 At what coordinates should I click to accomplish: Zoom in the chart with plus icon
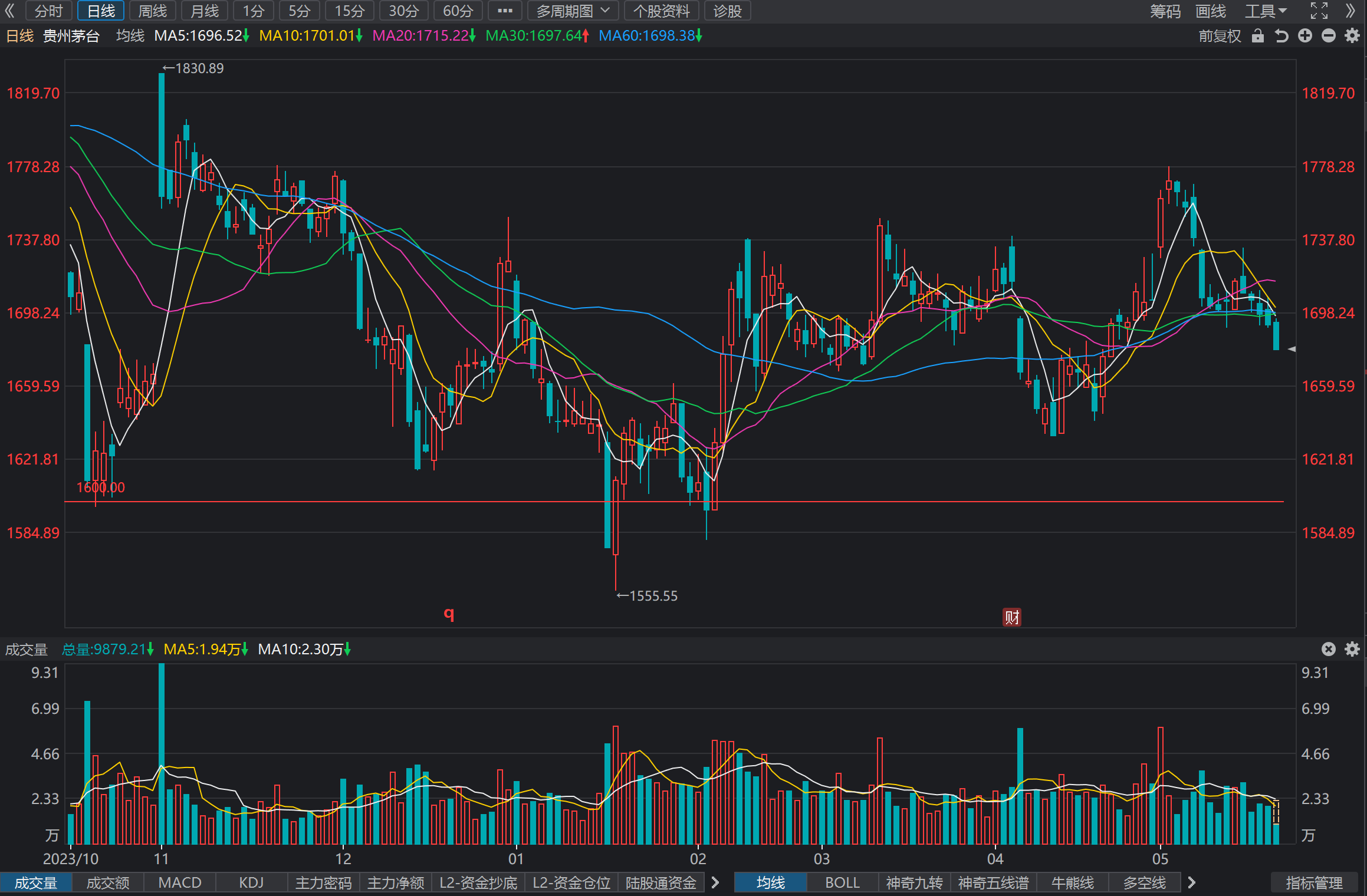(x=1305, y=36)
